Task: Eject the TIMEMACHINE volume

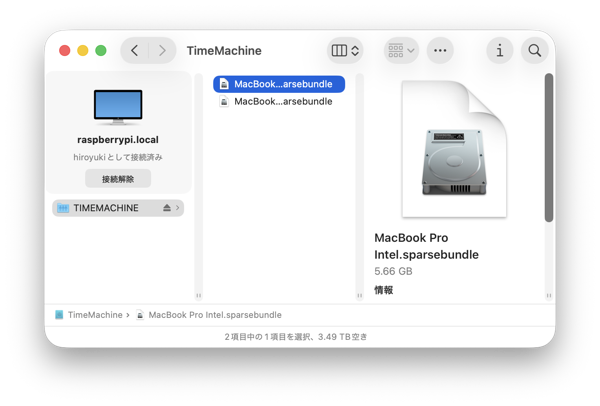Action: (167, 208)
